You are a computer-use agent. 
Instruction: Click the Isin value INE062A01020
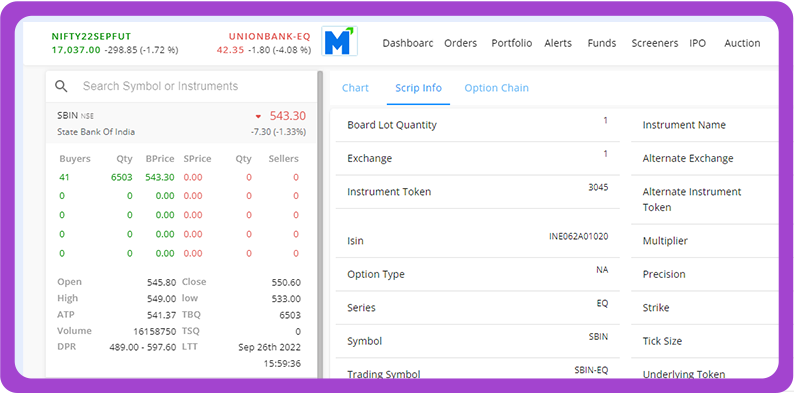click(579, 236)
